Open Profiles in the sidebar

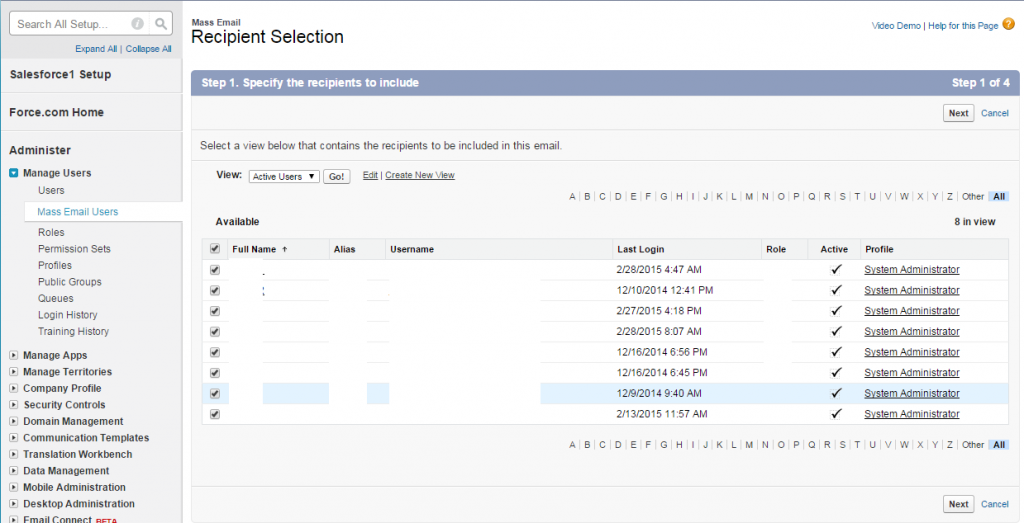click(55, 265)
